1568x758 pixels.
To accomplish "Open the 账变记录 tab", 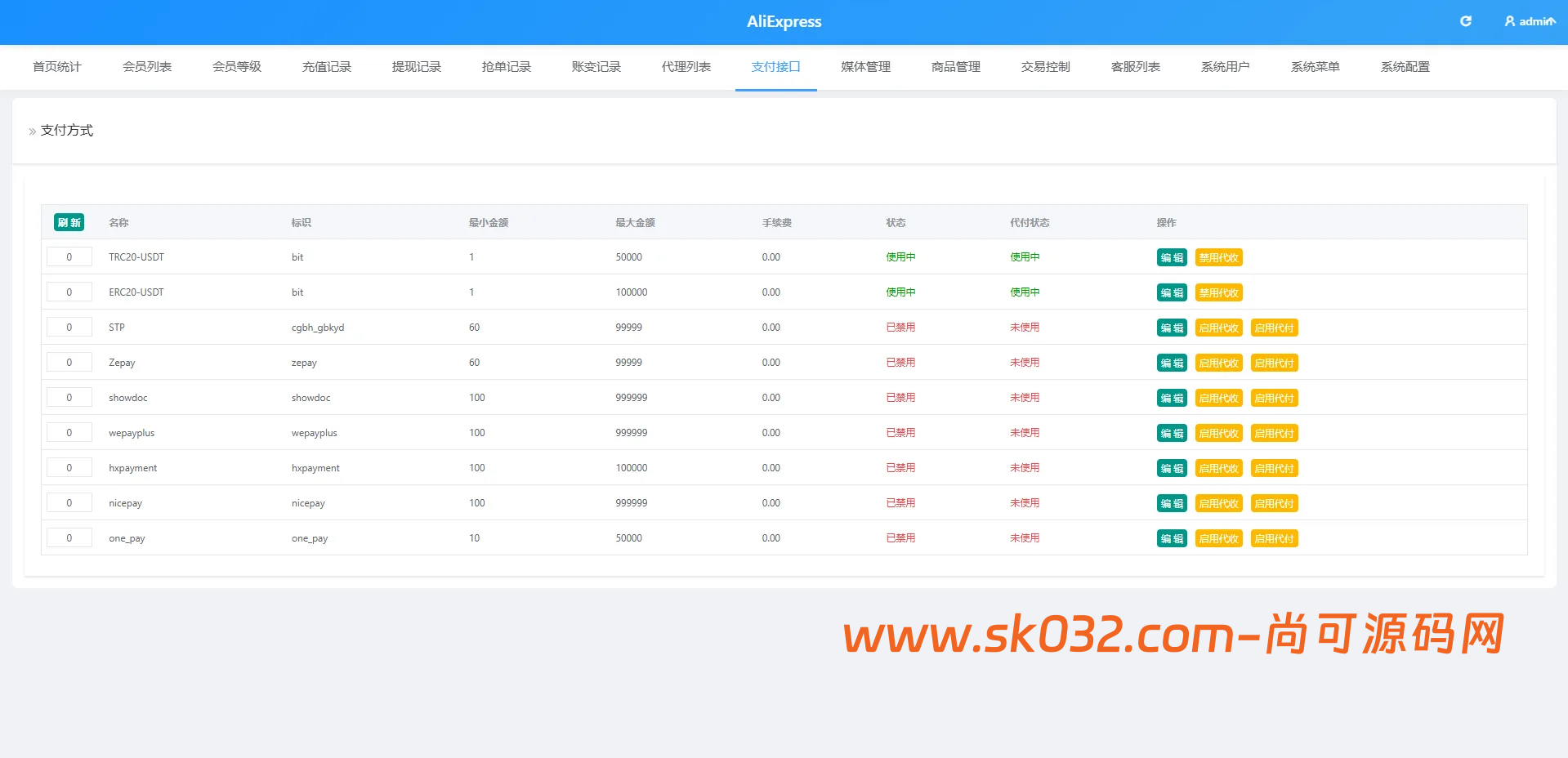I will coord(596,67).
